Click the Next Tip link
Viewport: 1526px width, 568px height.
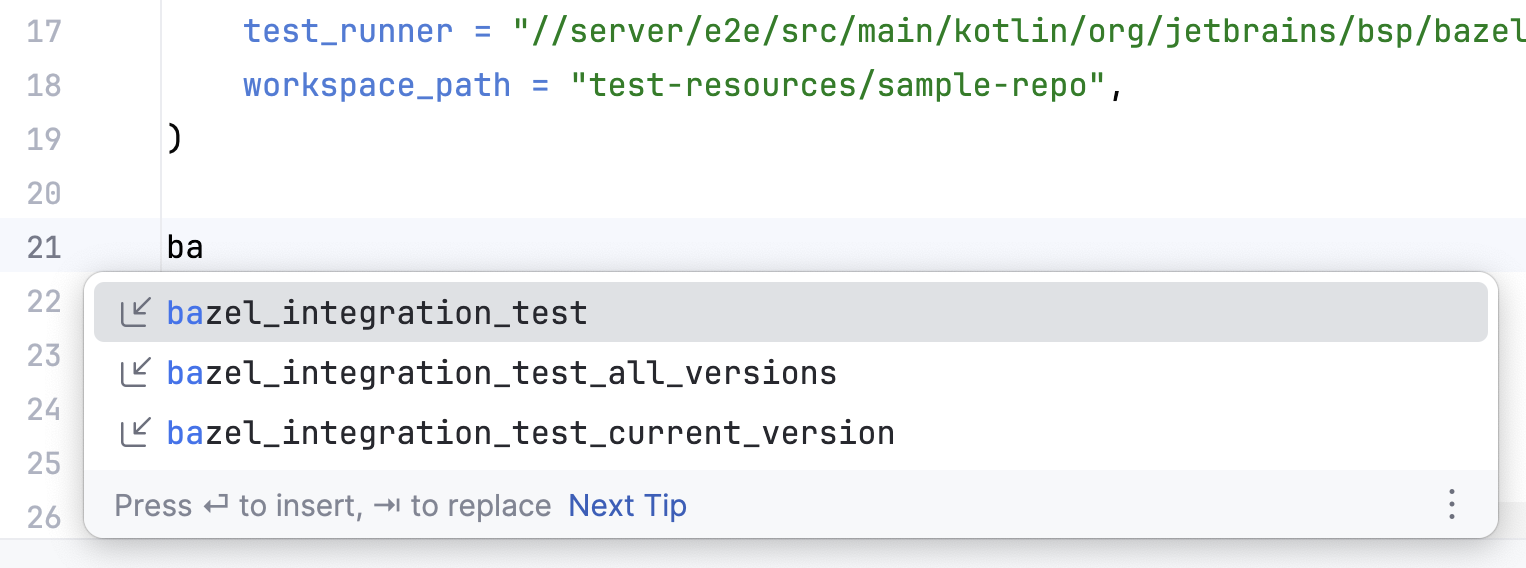627,506
